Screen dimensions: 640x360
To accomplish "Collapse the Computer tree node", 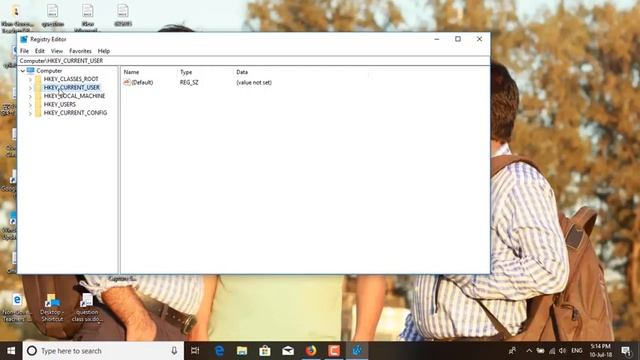I will tap(23, 71).
